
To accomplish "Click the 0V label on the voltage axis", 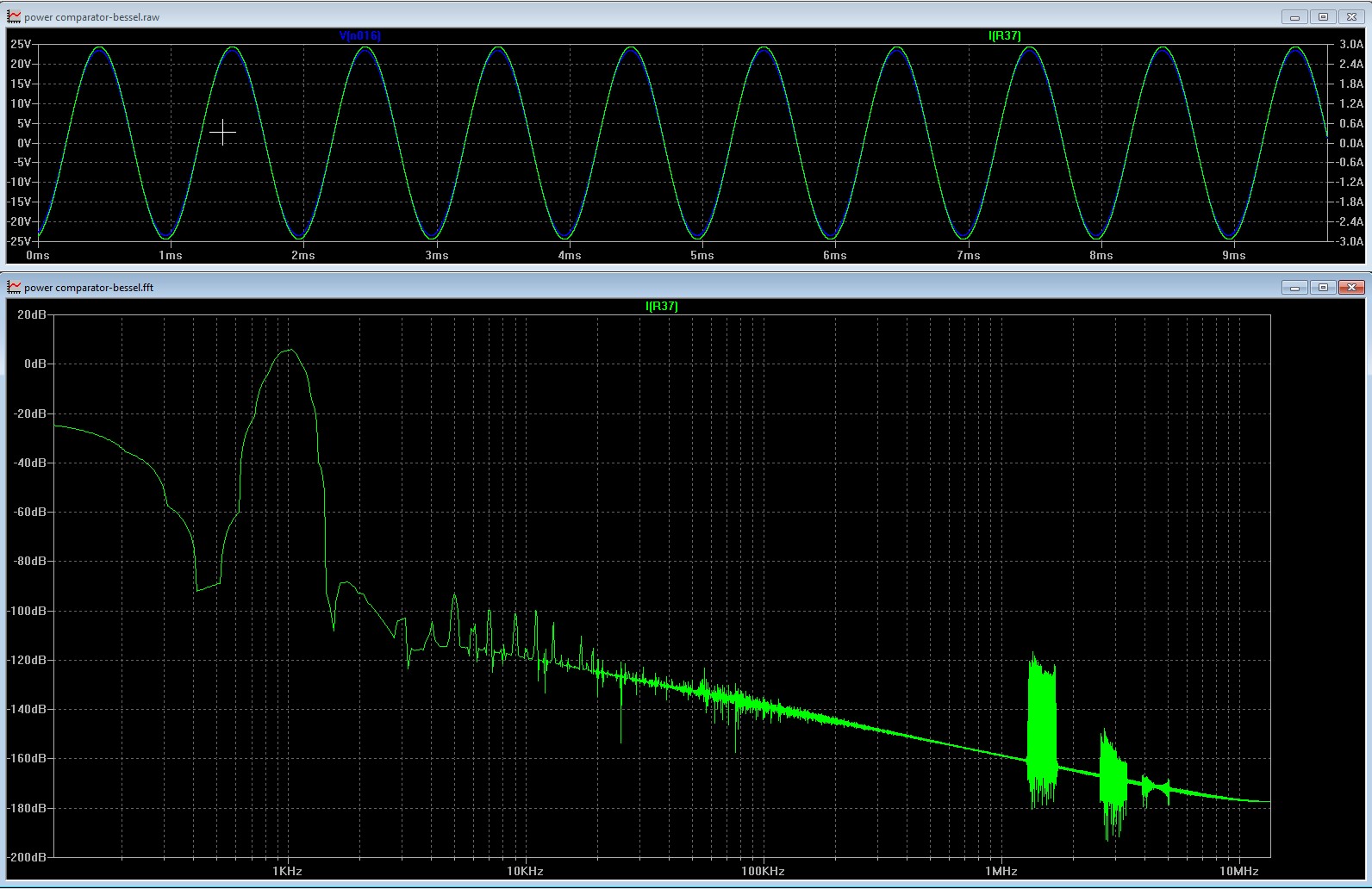I will coord(23,143).
